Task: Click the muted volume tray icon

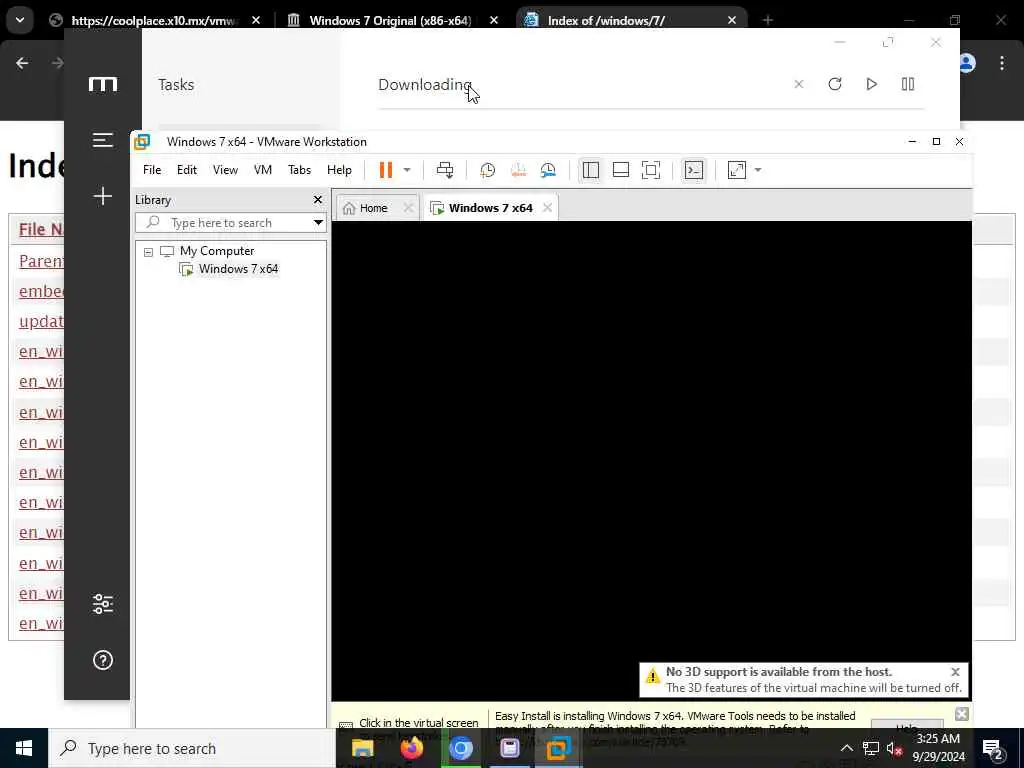Action: pos(894,748)
